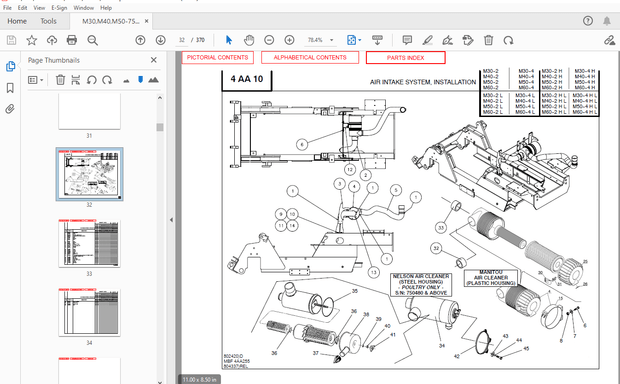Open the Attachments paperclip panel
This screenshot has width=620, height=384.
pos(10,109)
